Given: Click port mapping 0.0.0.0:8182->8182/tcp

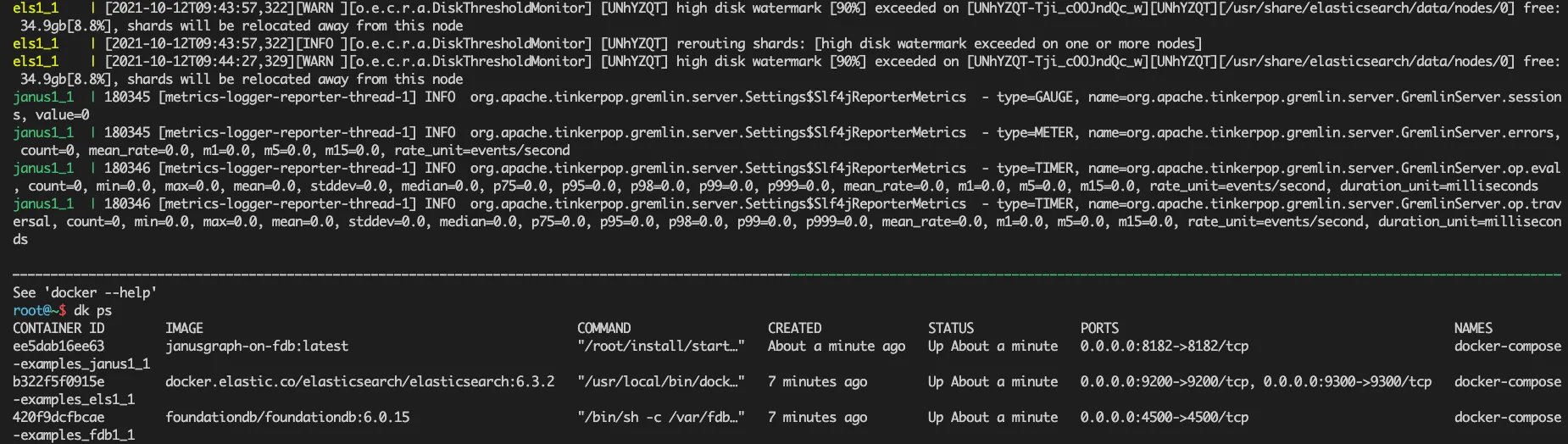Looking at the screenshot, I should [1164, 346].
